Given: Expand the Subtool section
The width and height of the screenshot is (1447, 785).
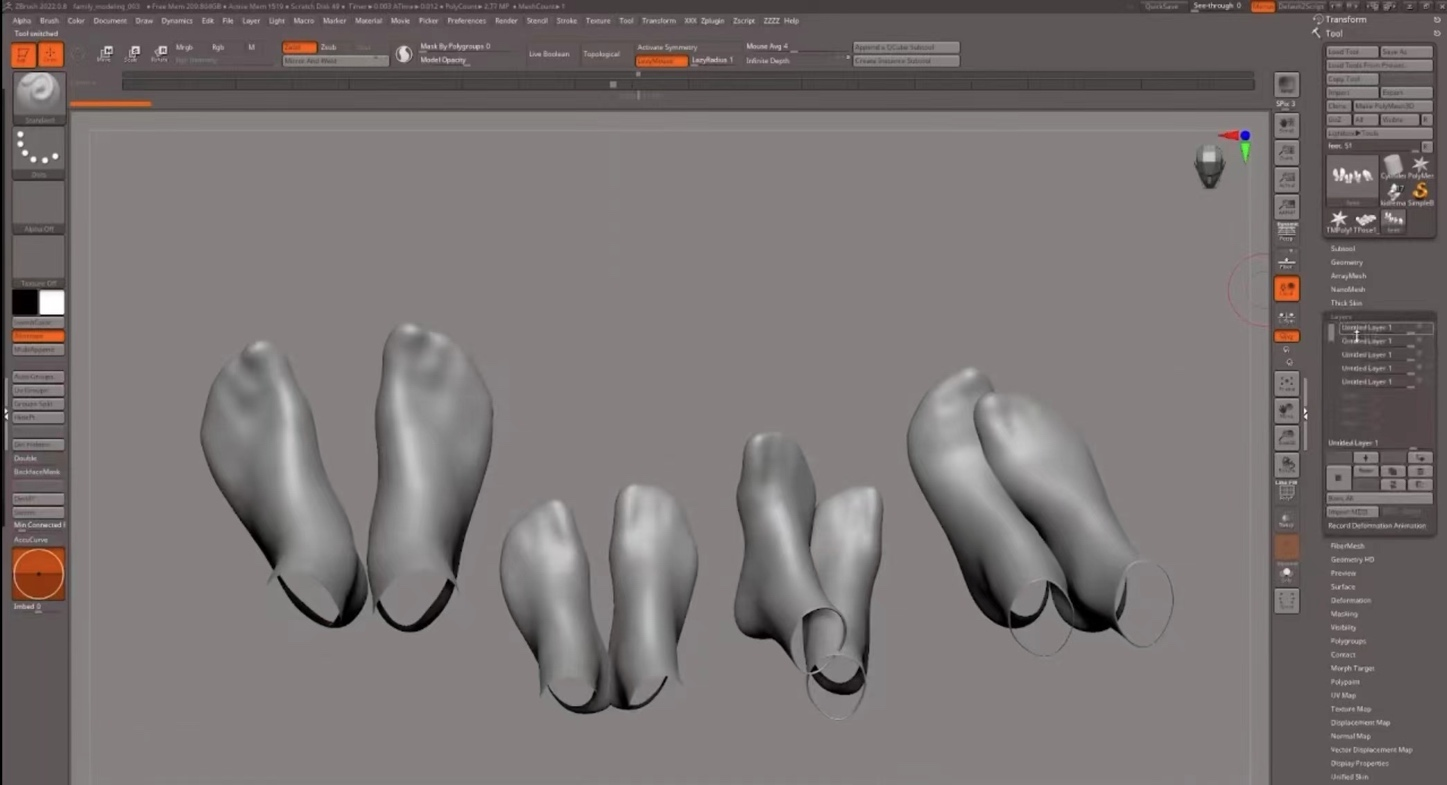Looking at the screenshot, I should 1343,249.
